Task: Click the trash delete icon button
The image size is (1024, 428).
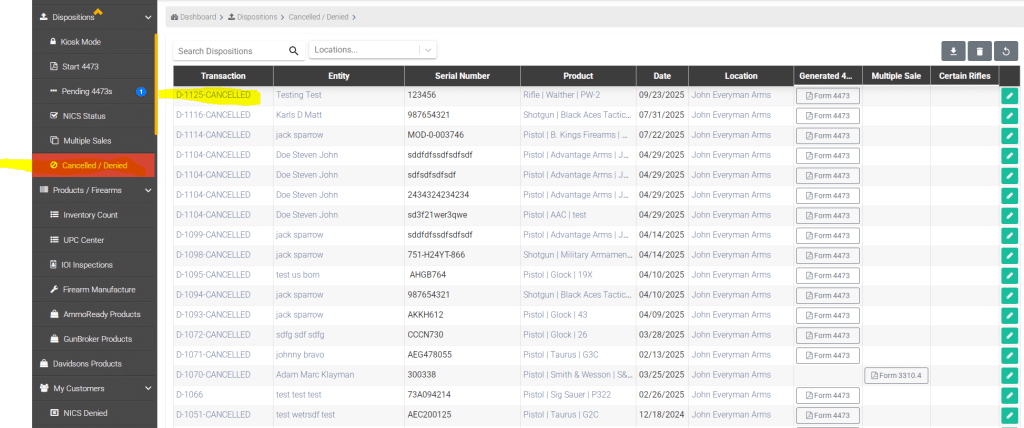Action: 980,50
